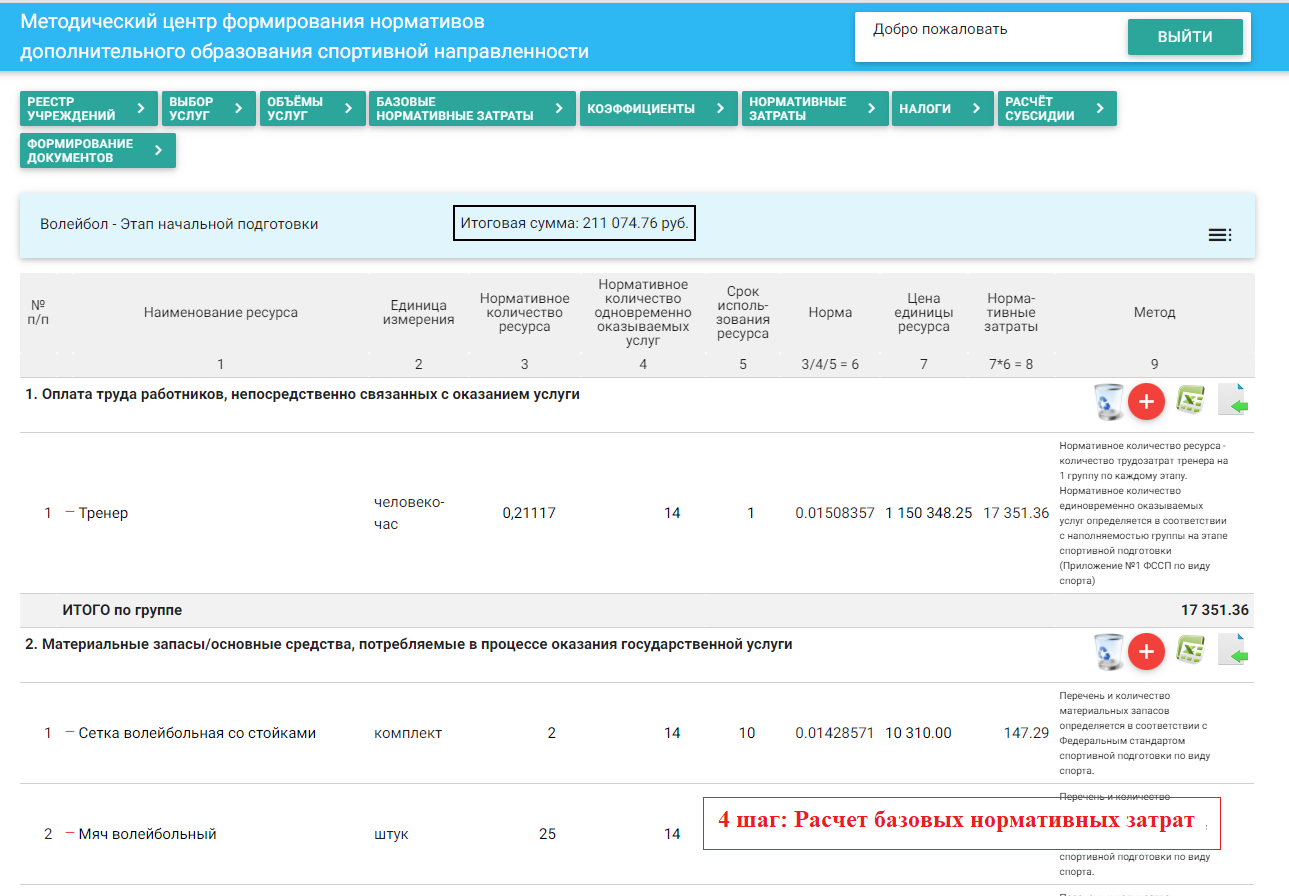Export Оплата труда section to Excel
This screenshot has width=1289, height=896.
coord(1189,401)
